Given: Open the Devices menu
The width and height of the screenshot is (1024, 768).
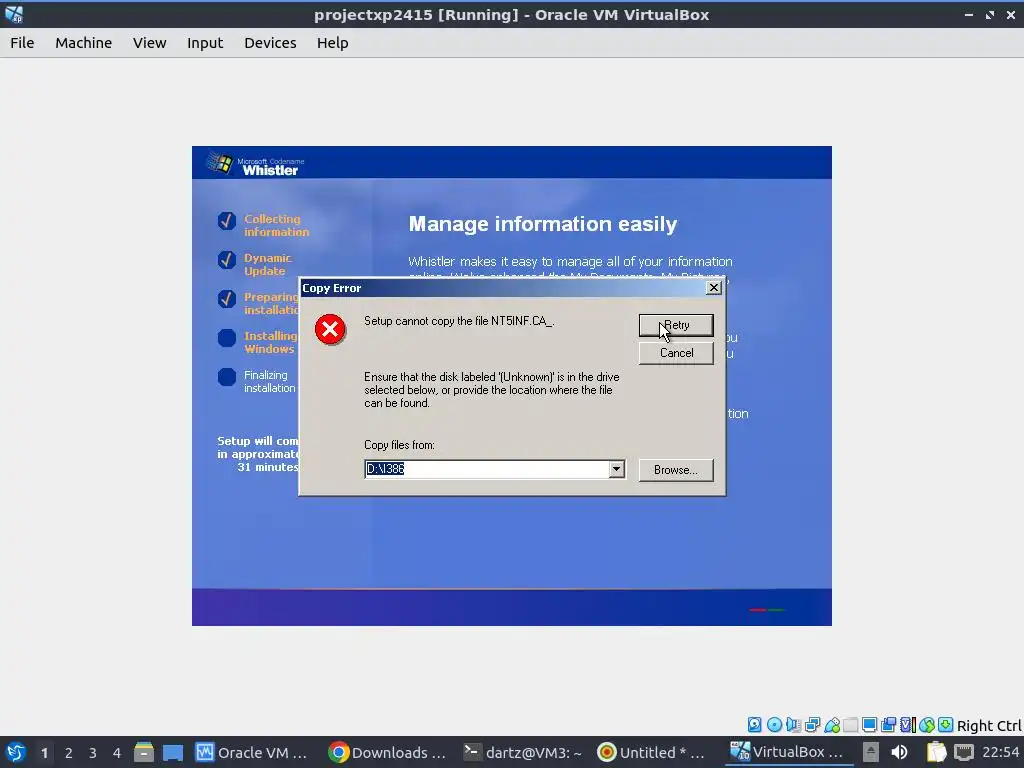Looking at the screenshot, I should pos(270,42).
